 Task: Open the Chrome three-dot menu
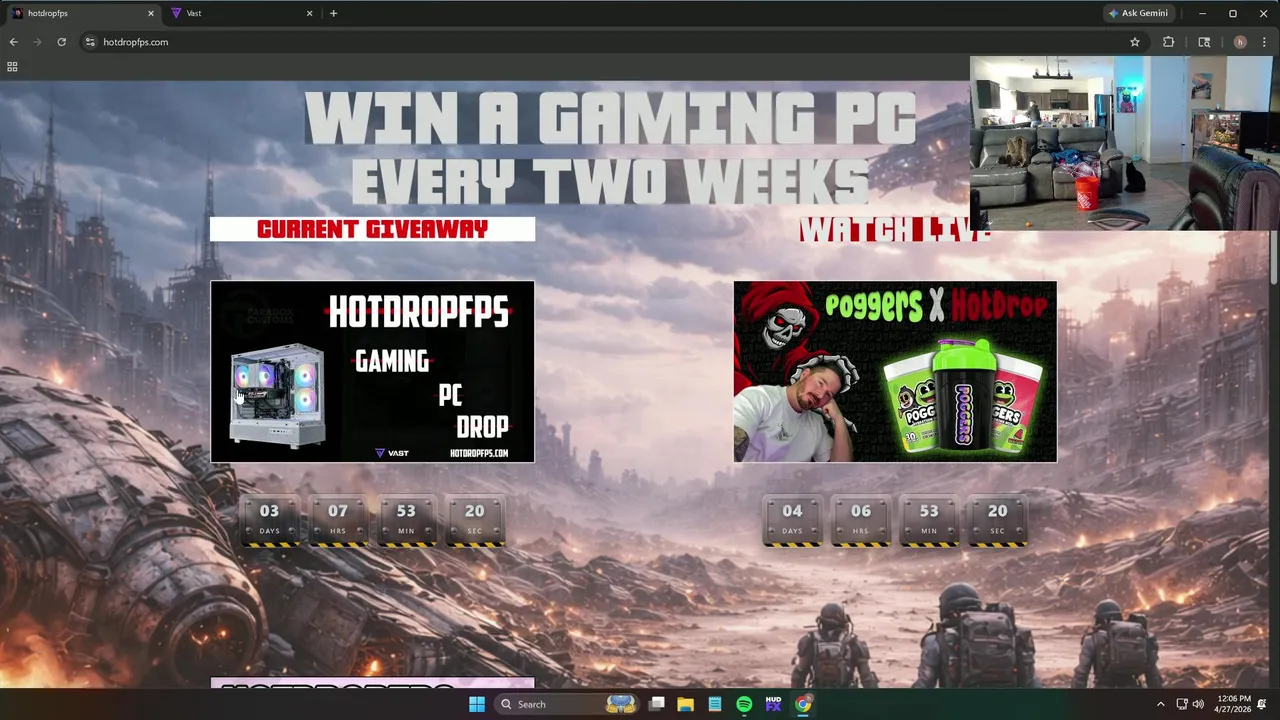(x=1266, y=42)
